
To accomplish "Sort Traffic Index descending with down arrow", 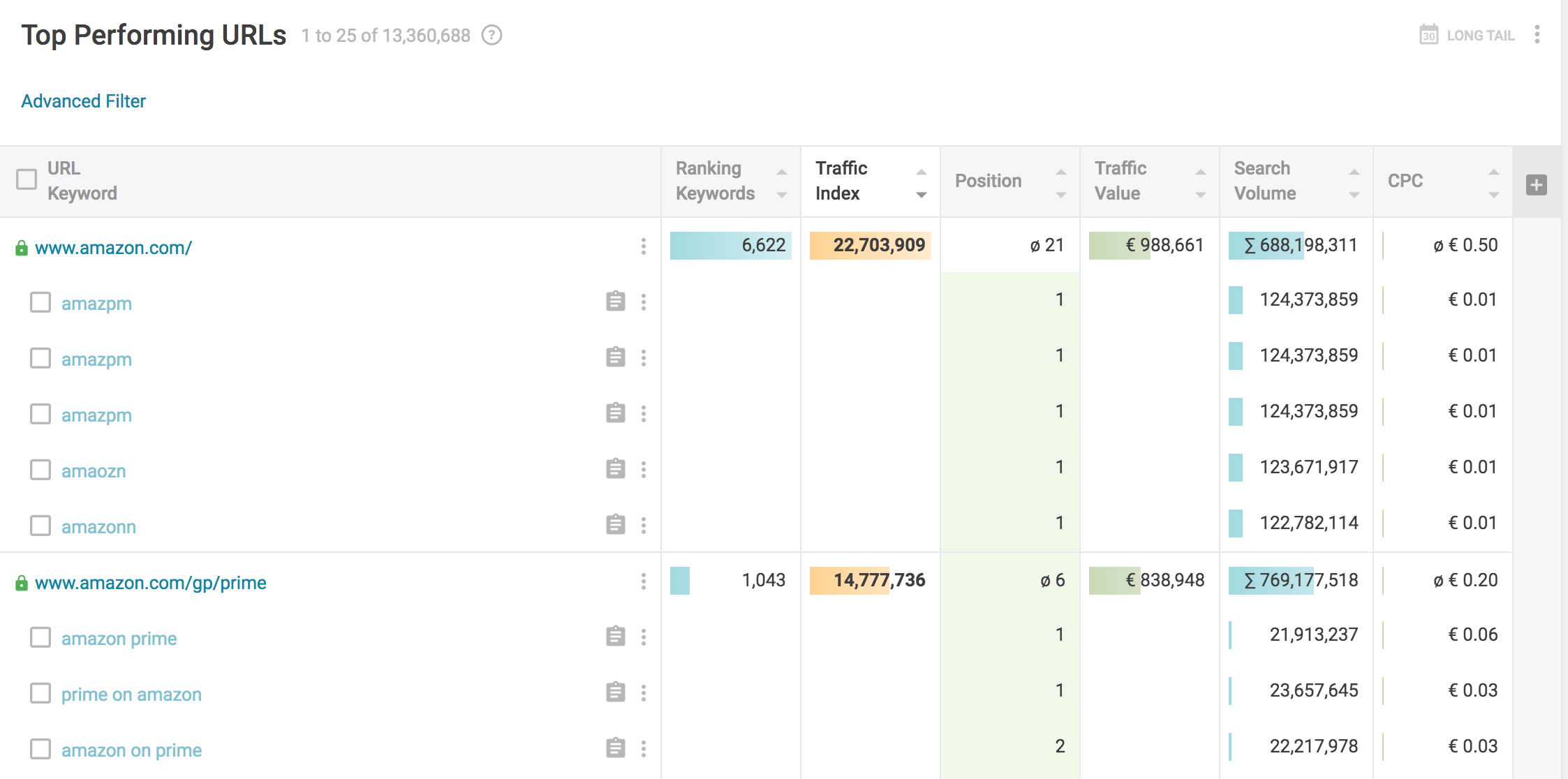I will coord(922,195).
